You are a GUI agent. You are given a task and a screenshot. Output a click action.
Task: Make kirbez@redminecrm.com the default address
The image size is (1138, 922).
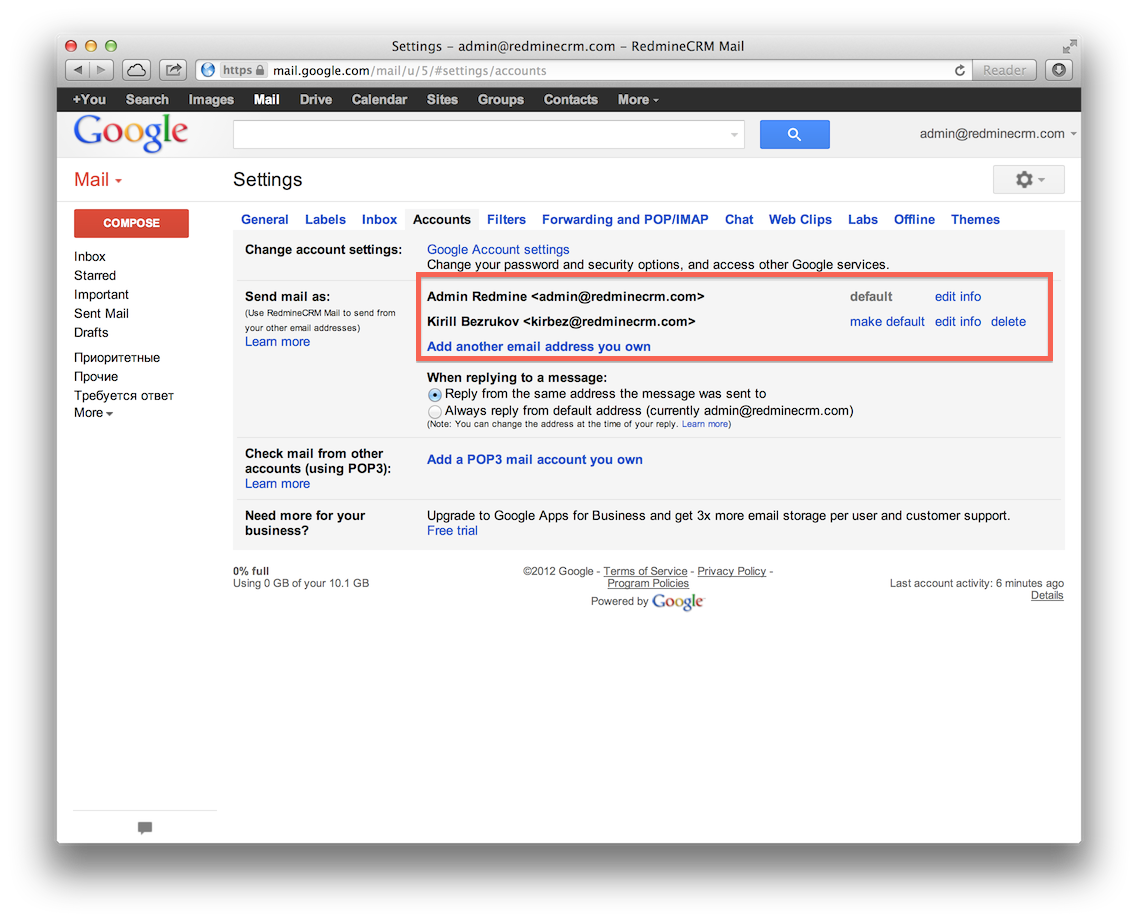click(x=887, y=321)
